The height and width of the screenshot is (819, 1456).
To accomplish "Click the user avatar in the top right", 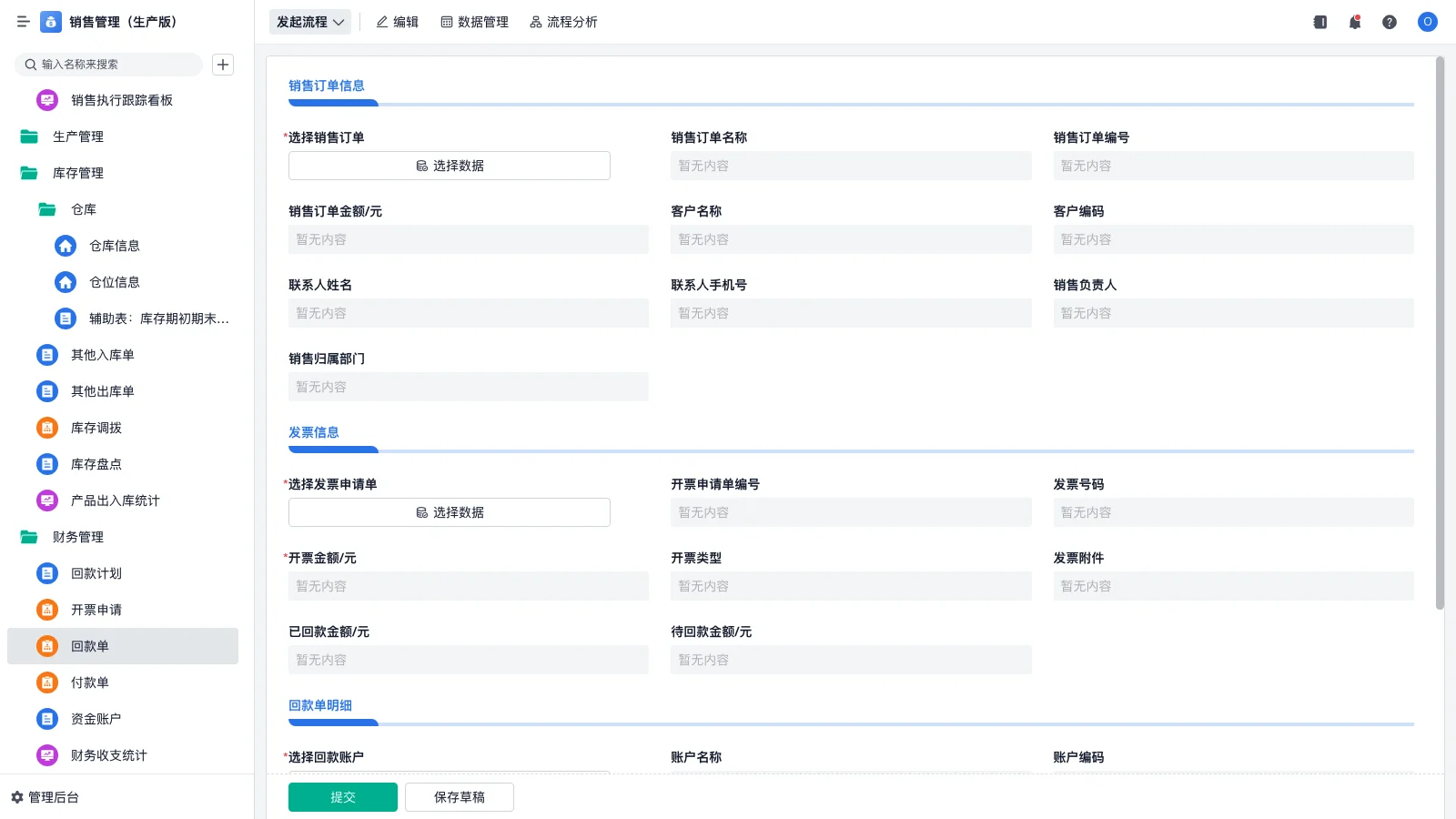I will tap(1426, 22).
